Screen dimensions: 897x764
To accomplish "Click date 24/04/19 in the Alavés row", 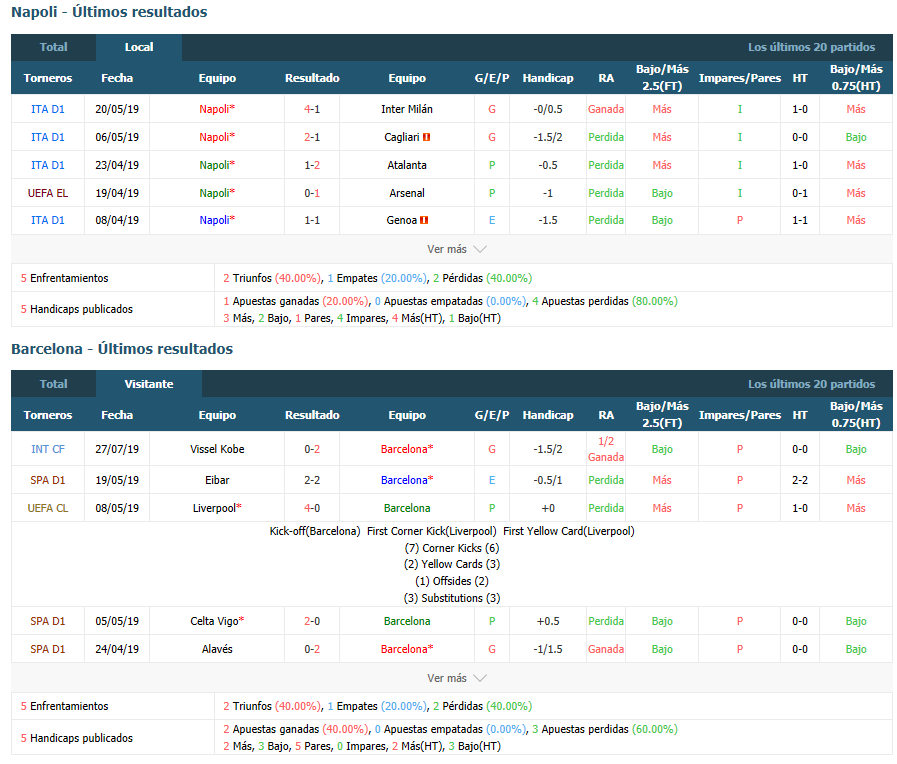I will (x=117, y=650).
